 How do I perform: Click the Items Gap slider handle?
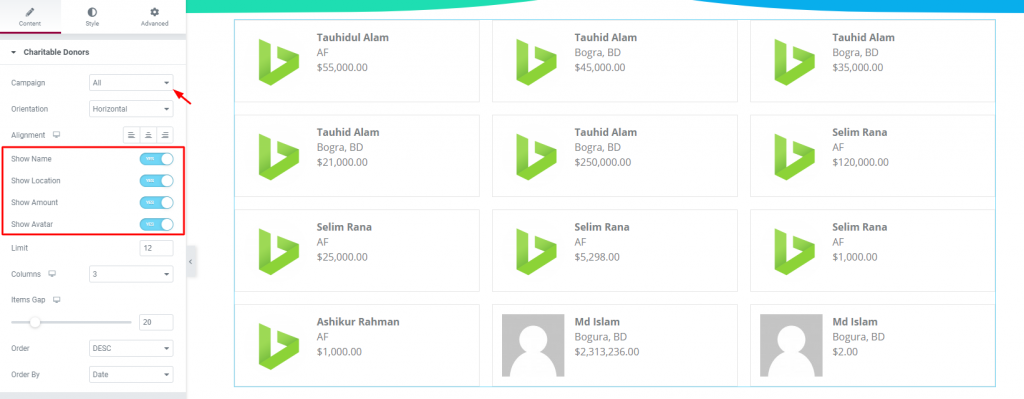tap(35, 322)
